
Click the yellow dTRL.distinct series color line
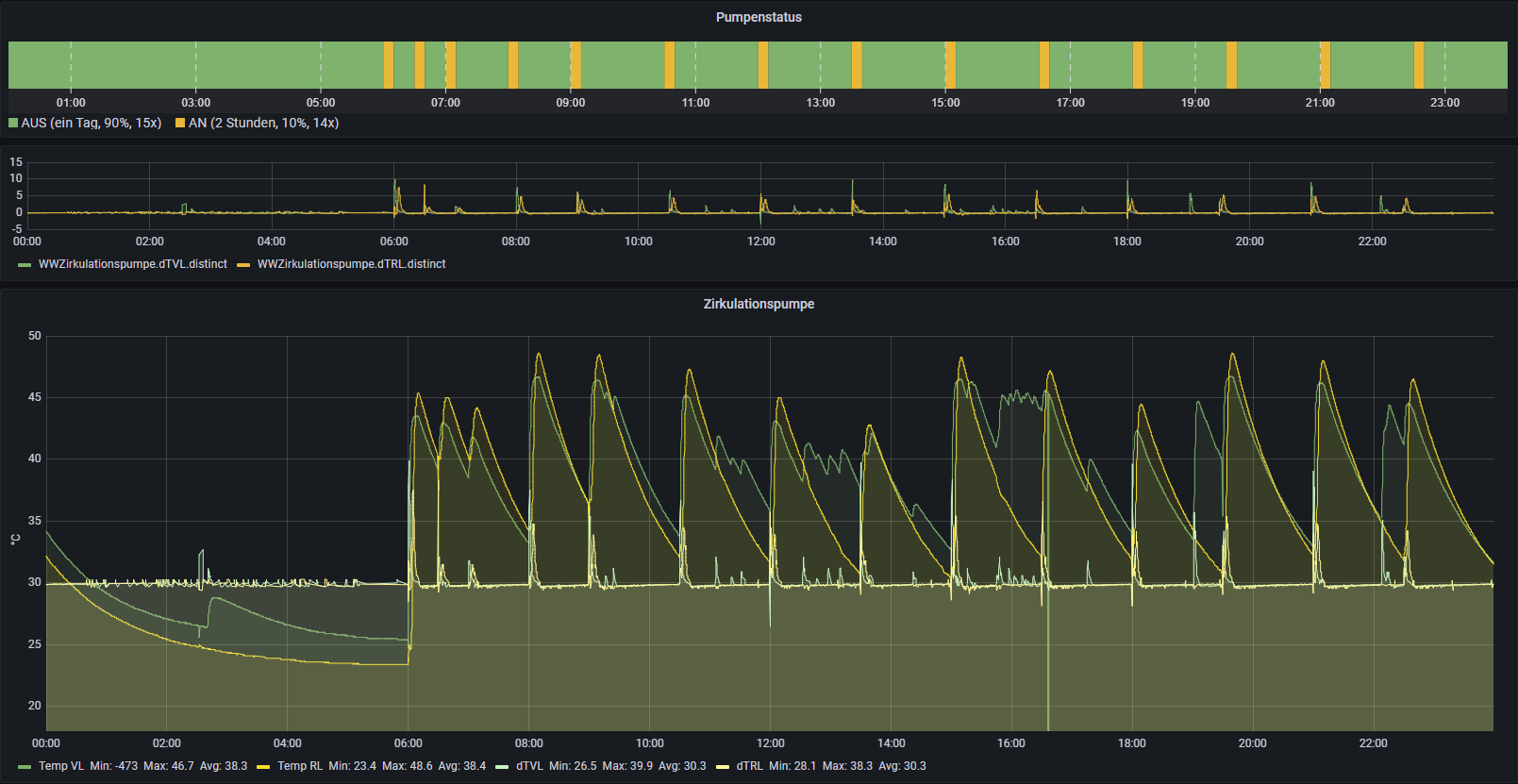(x=243, y=265)
